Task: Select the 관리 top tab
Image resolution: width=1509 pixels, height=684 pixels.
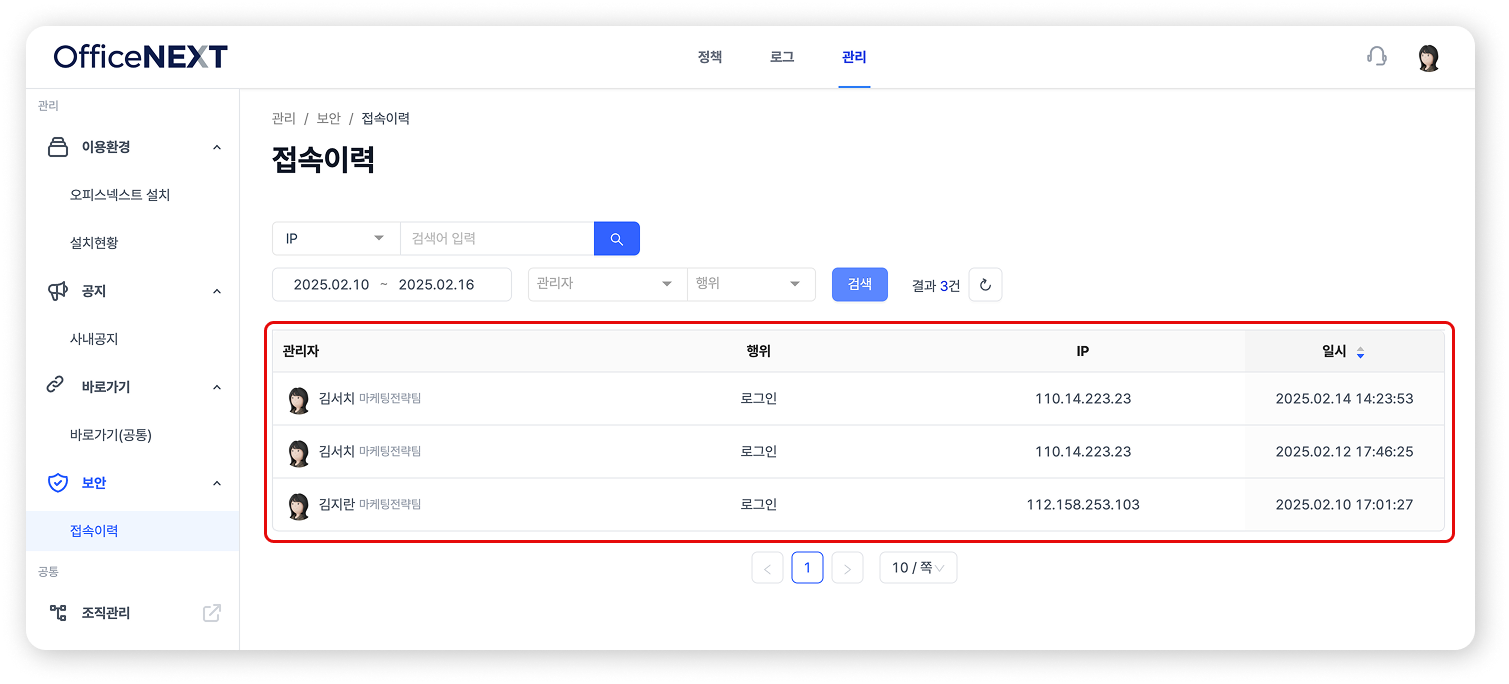Action: click(x=854, y=57)
